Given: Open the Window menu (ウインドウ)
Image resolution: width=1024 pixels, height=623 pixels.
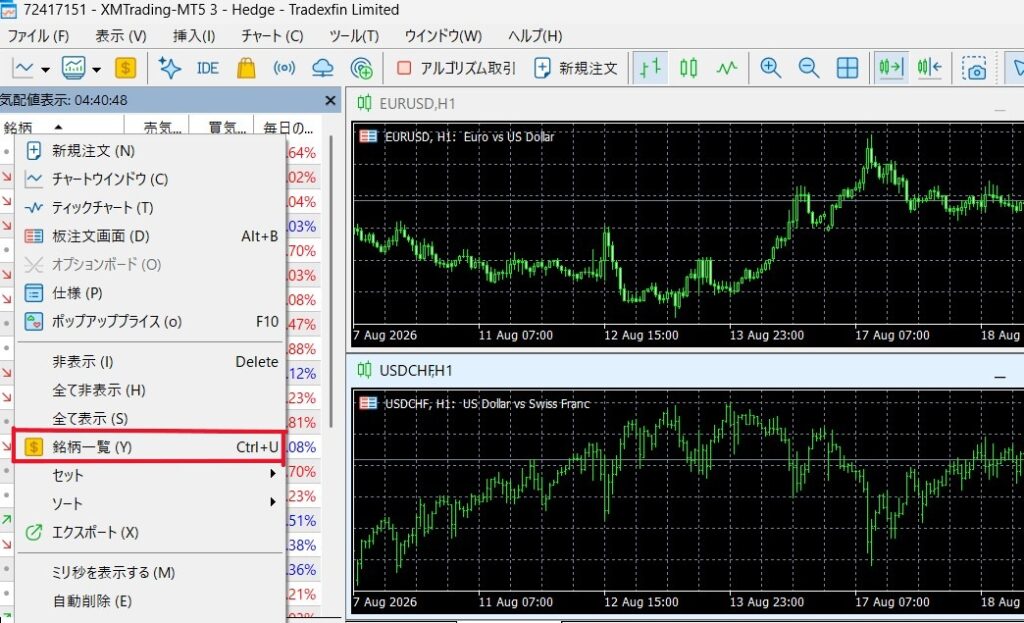Looking at the screenshot, I should (443, 36).
